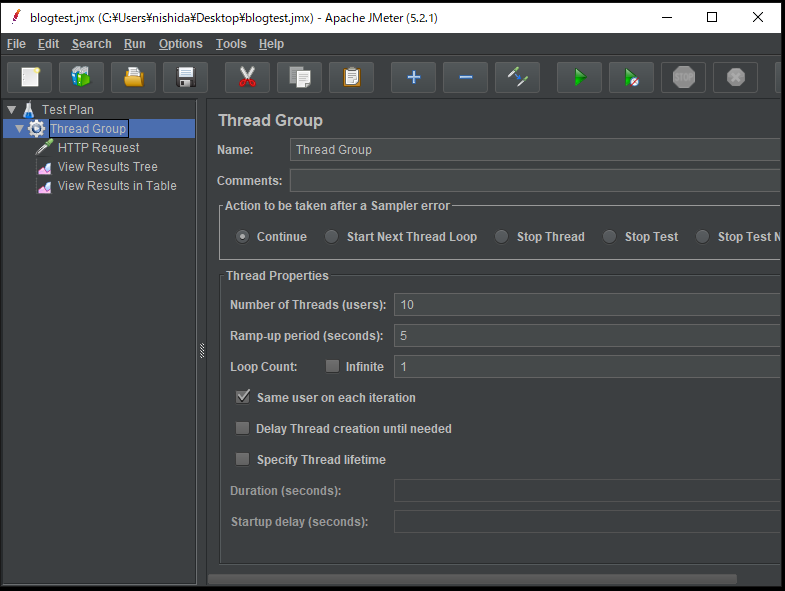785x591 pixels.
Task: Copy the selected element using the Copy icon
Action: point(299,78)
